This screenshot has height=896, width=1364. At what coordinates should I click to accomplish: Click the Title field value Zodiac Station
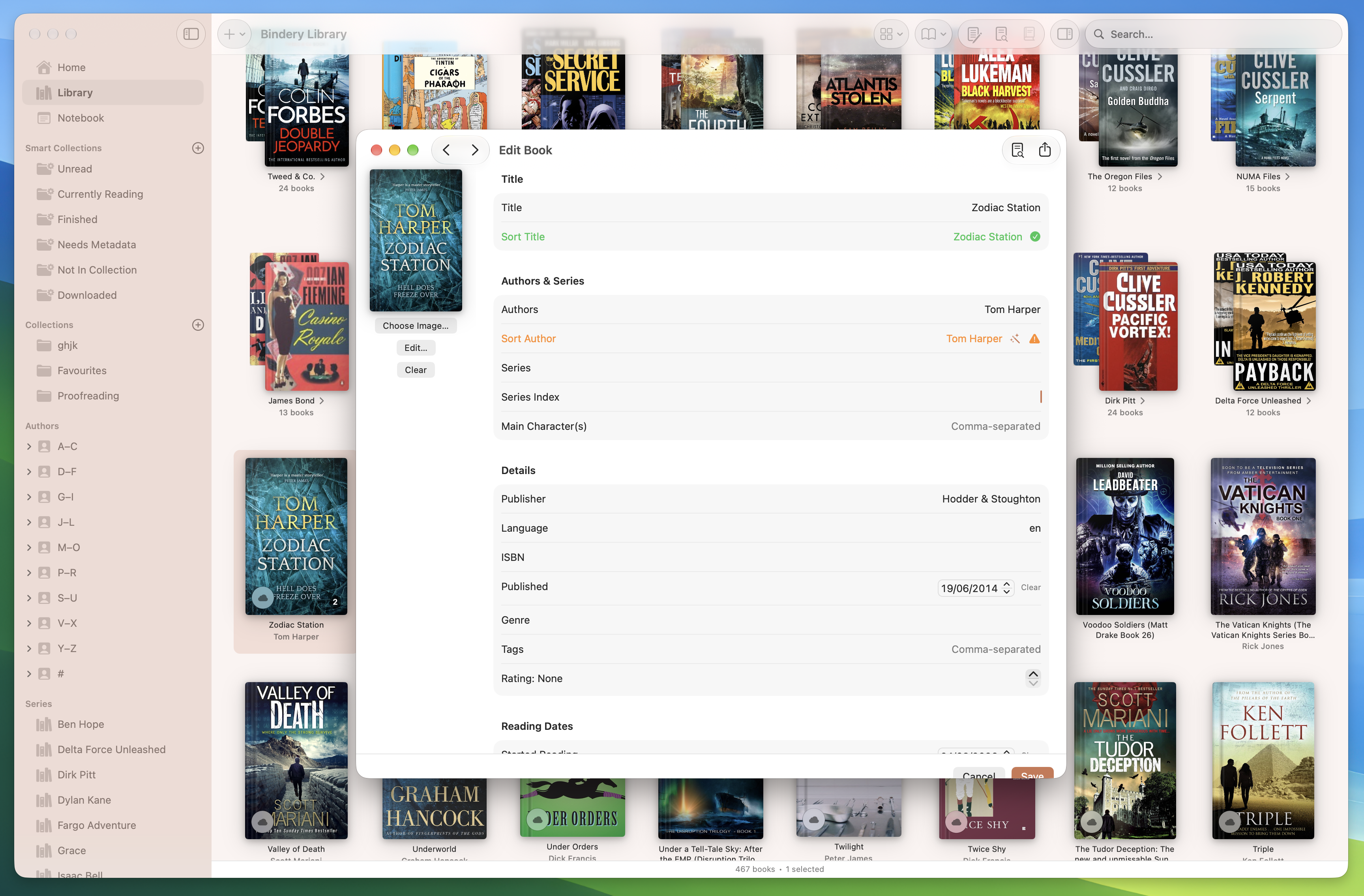[1006, 208]
